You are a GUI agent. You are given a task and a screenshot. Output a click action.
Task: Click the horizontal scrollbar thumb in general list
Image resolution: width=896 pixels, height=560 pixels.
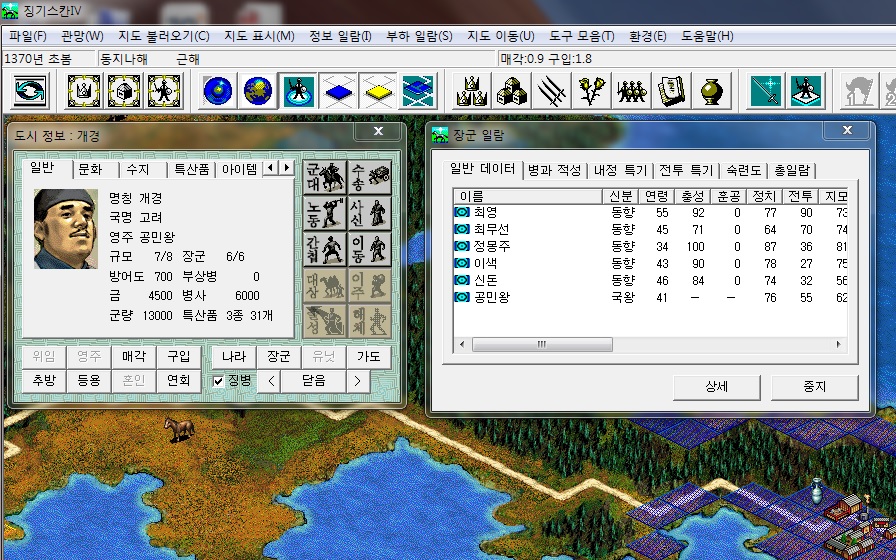click(542, 345)
